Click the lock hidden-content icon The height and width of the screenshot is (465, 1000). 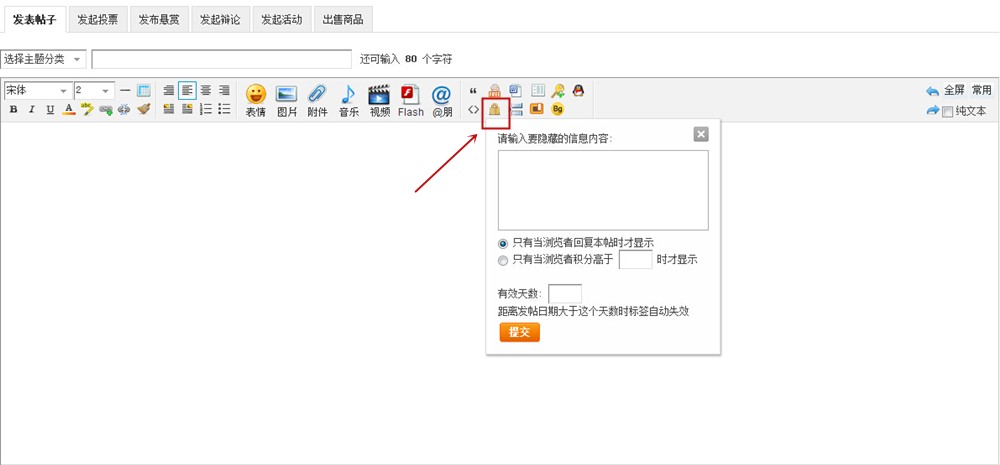click(x=495, y=109)
